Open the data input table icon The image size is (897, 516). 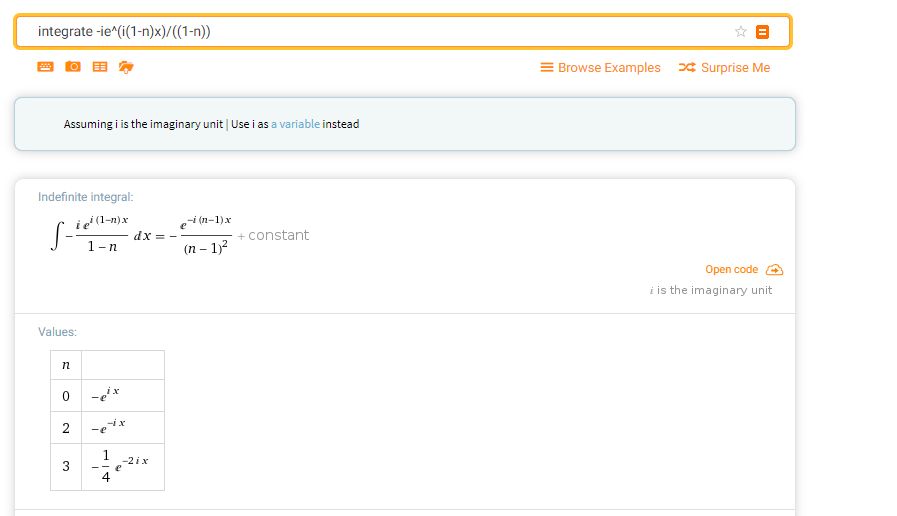click(100, 67)
